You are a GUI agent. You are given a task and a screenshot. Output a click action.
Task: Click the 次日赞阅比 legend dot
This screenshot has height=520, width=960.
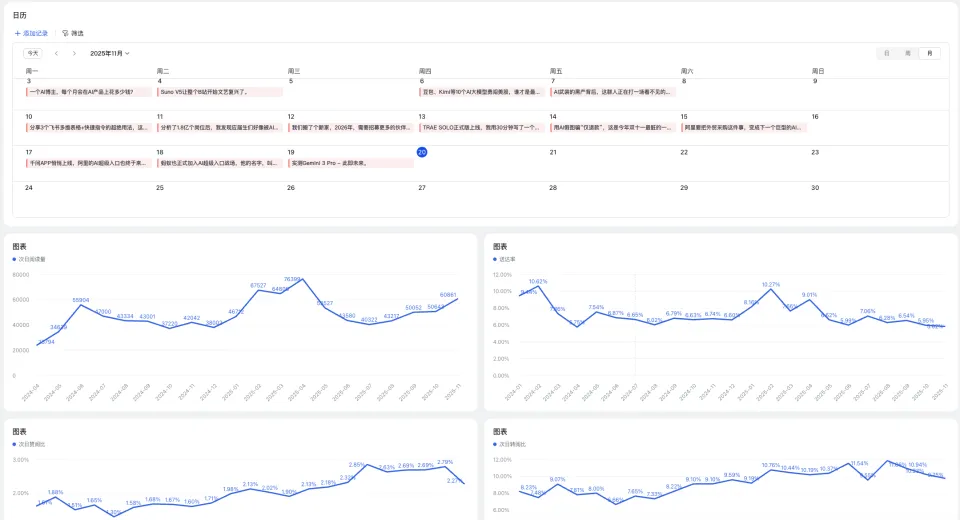click(x=15, y=443)
